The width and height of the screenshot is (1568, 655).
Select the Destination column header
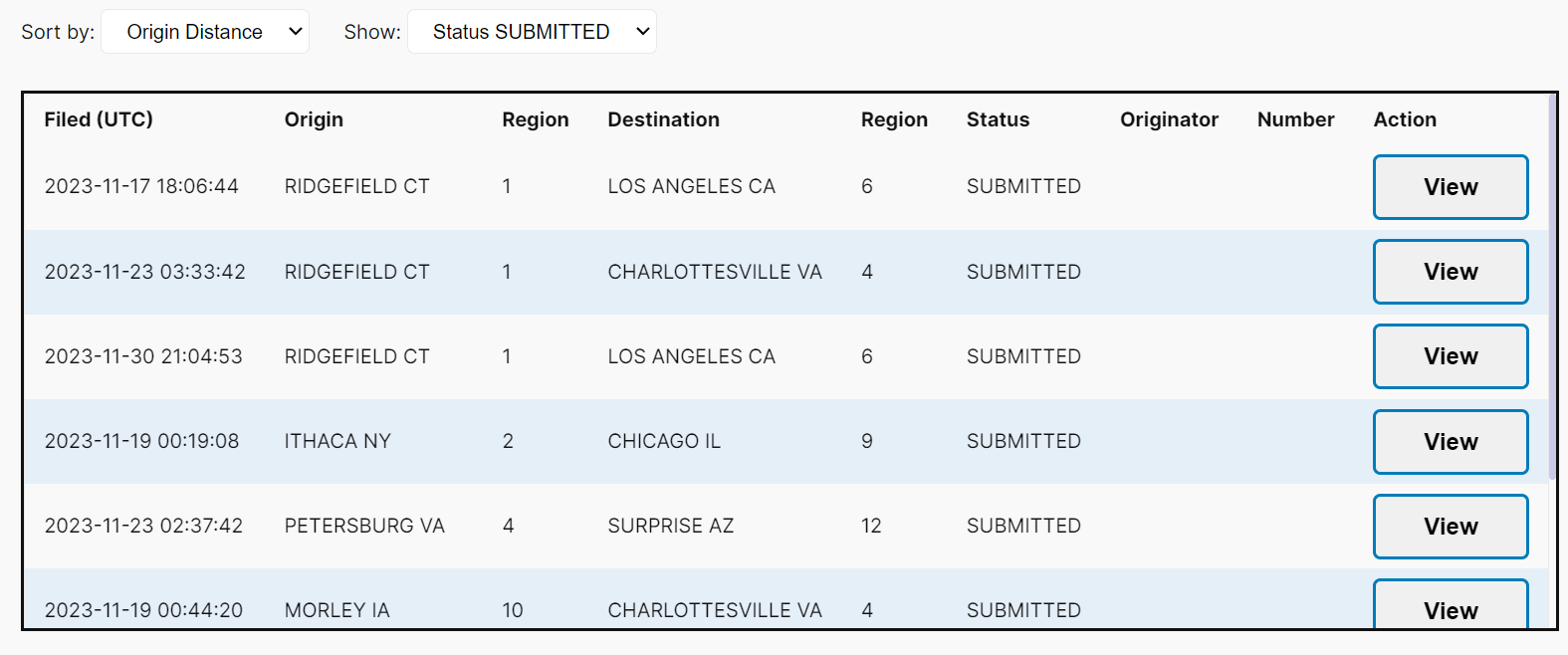point(663,119)
